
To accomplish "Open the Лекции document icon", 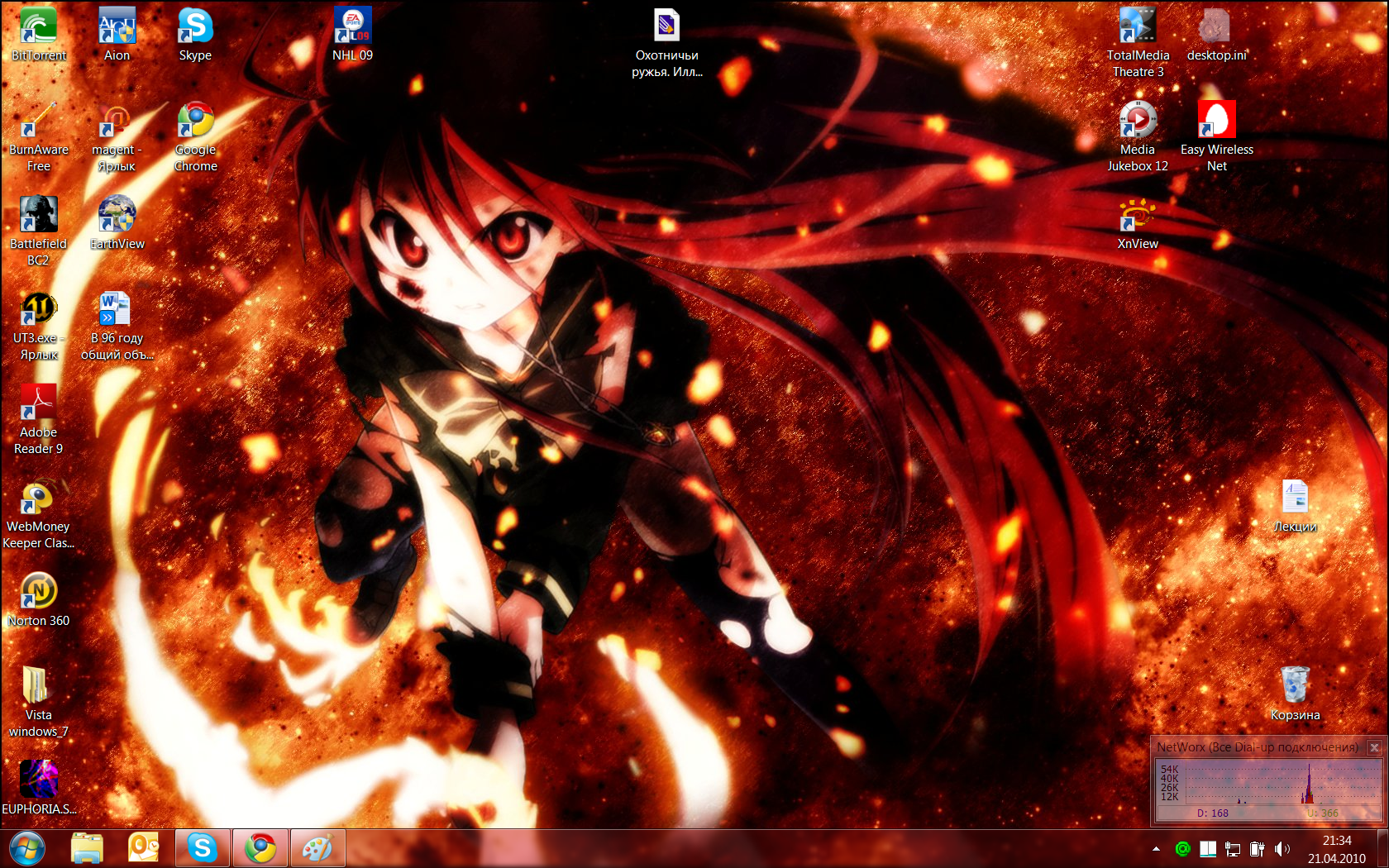I will 1295,506.
